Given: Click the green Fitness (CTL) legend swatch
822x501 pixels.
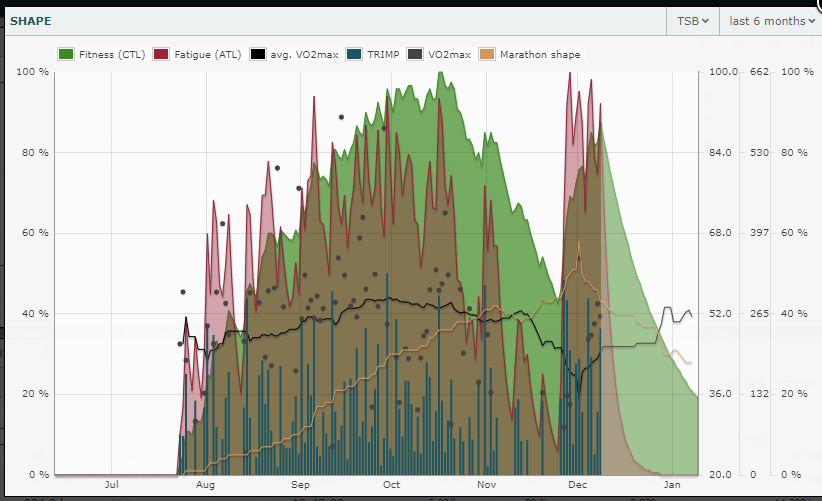Looking at the screenshot, I should click(x=67, y=55).
